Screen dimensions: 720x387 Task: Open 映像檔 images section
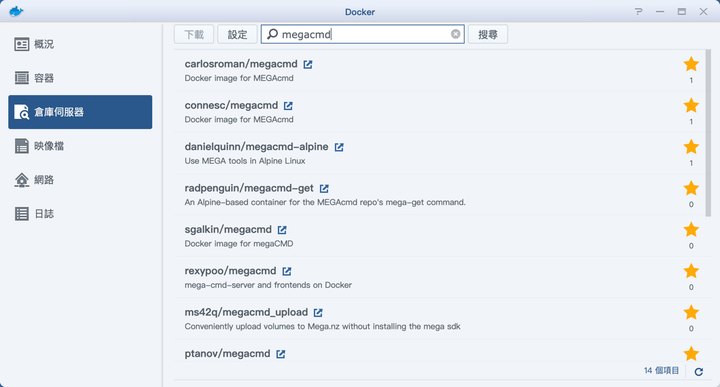point(80,146)
